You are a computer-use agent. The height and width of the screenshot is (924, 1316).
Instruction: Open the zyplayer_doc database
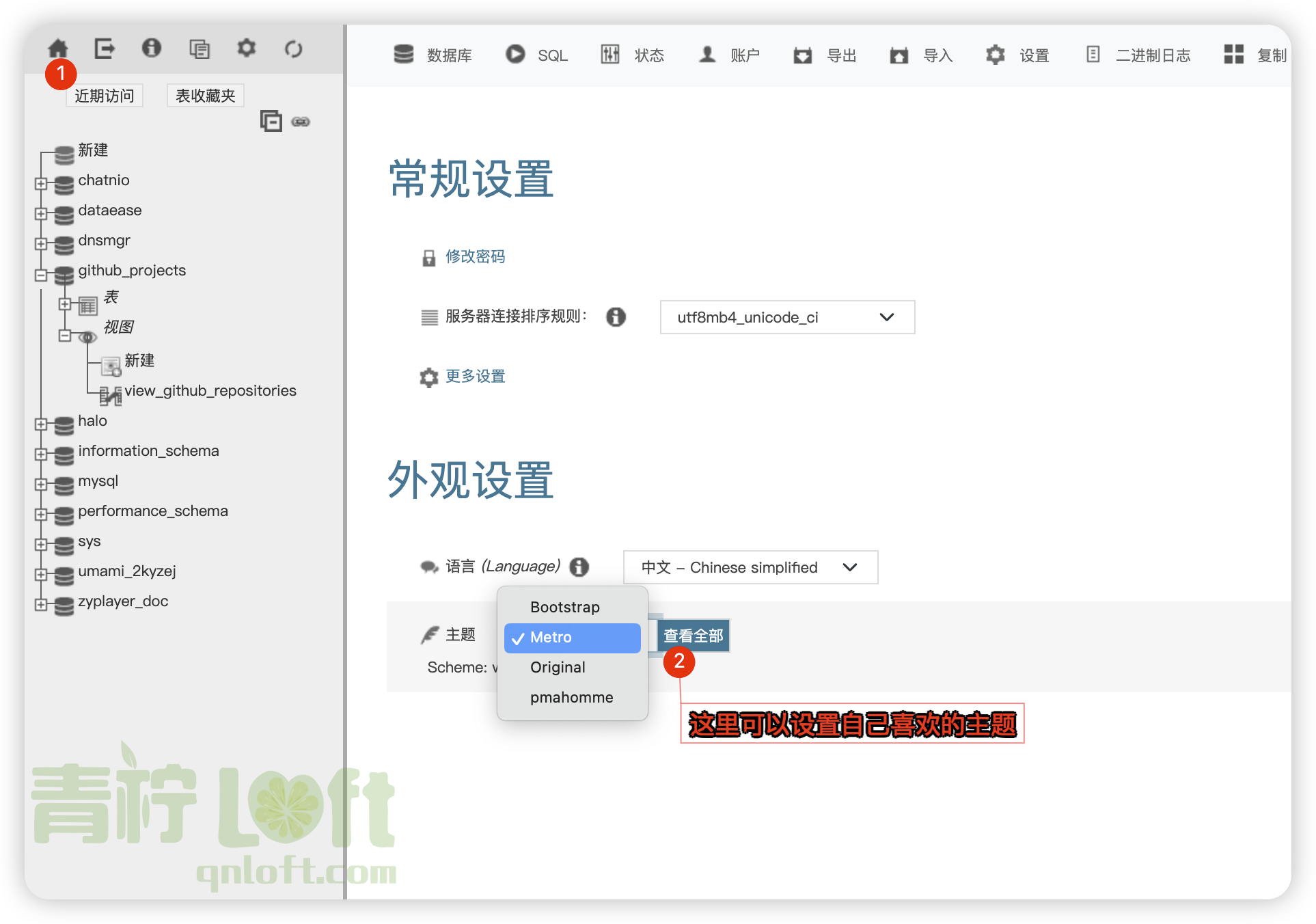[123, 601]
